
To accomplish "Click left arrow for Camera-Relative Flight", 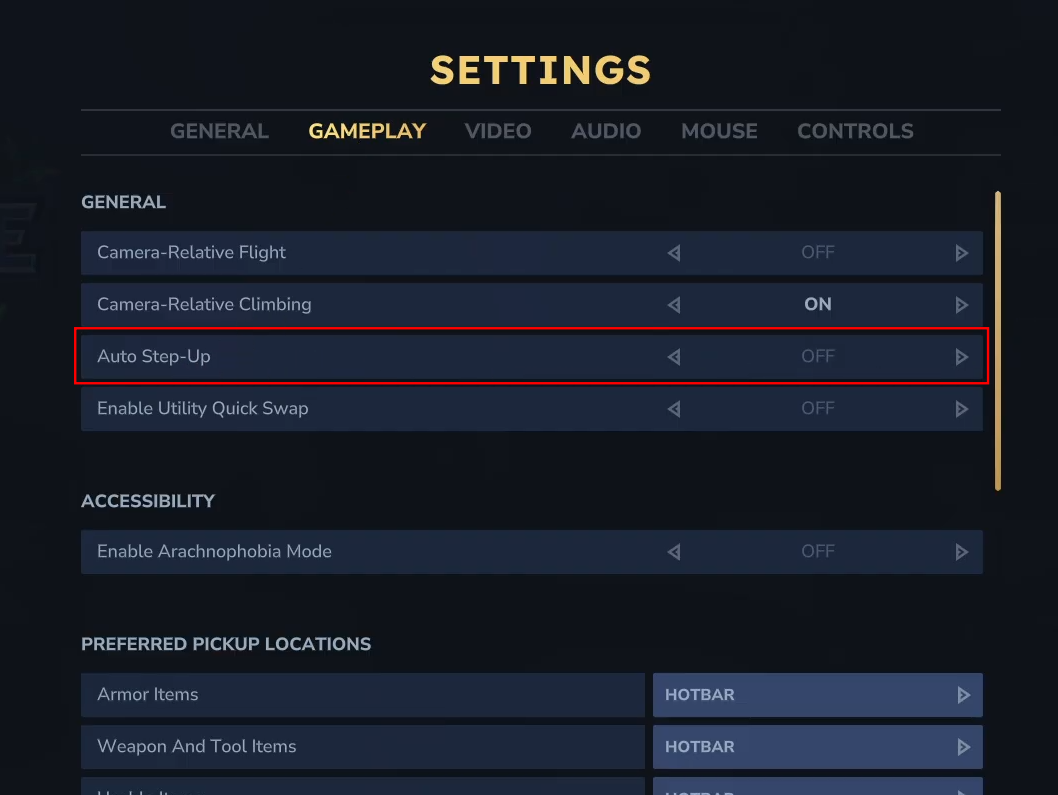I will (x=674, y=253).
